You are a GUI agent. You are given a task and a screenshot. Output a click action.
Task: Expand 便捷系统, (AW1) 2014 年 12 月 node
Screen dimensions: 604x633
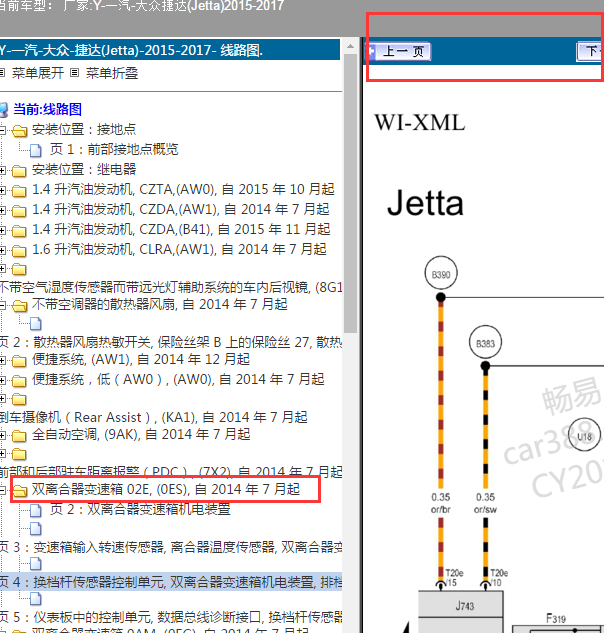[x=2, y=360]
